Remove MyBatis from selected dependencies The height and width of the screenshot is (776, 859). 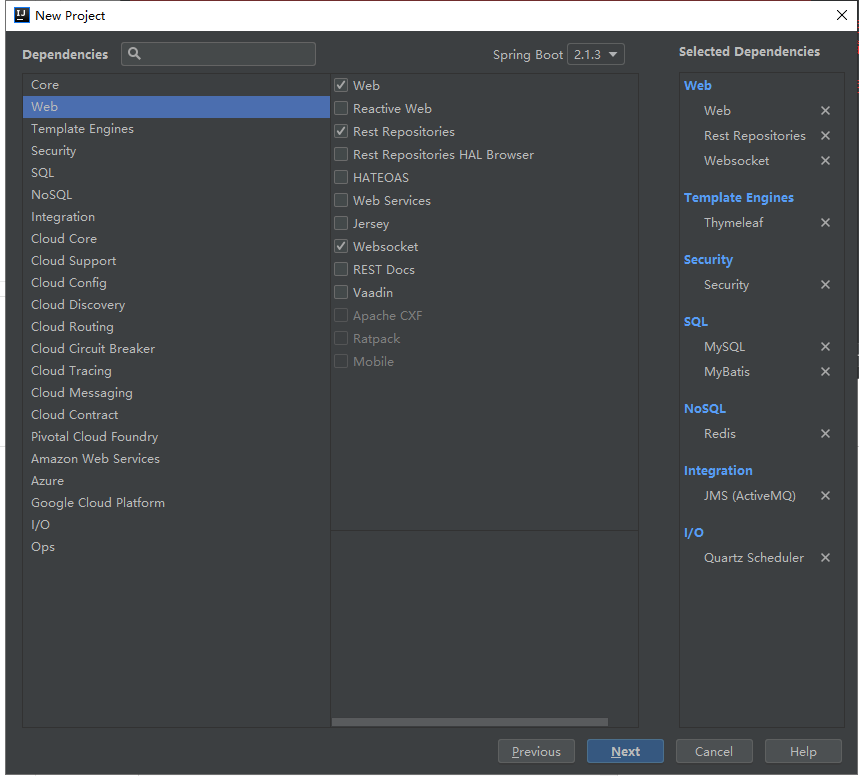click(x=825, y=372)
